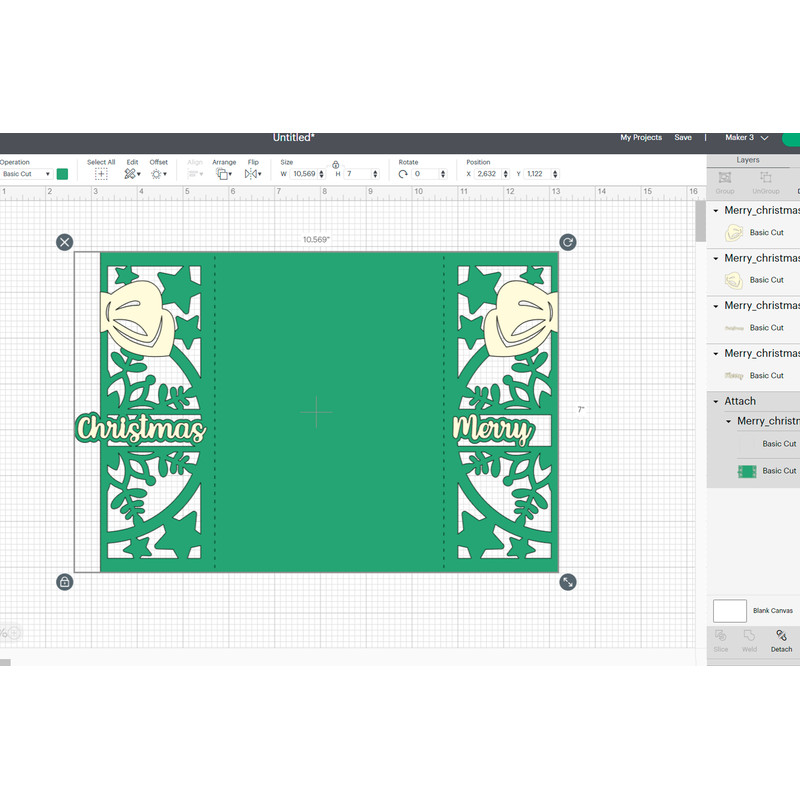Open the green operation color swatch

pyautogui.click(x=62, y=174)
